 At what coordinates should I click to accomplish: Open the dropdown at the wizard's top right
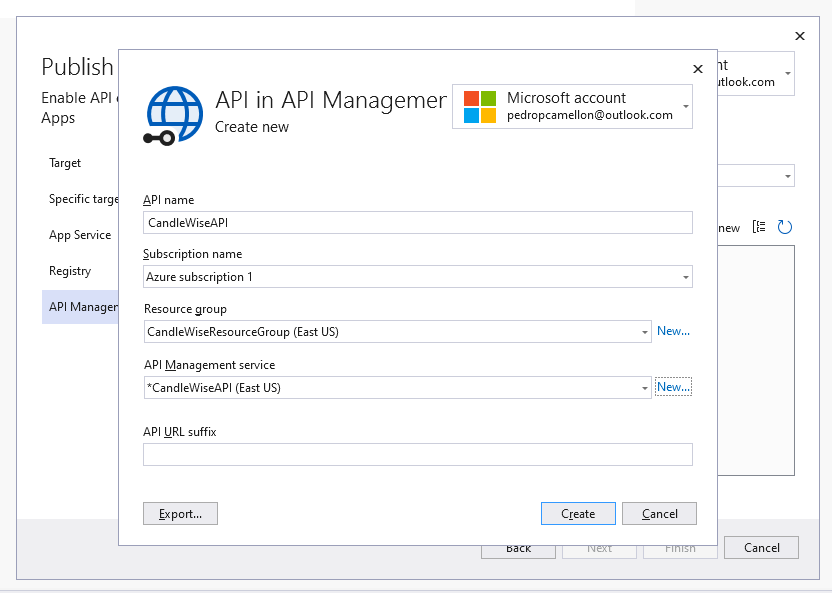click(789, 175)
